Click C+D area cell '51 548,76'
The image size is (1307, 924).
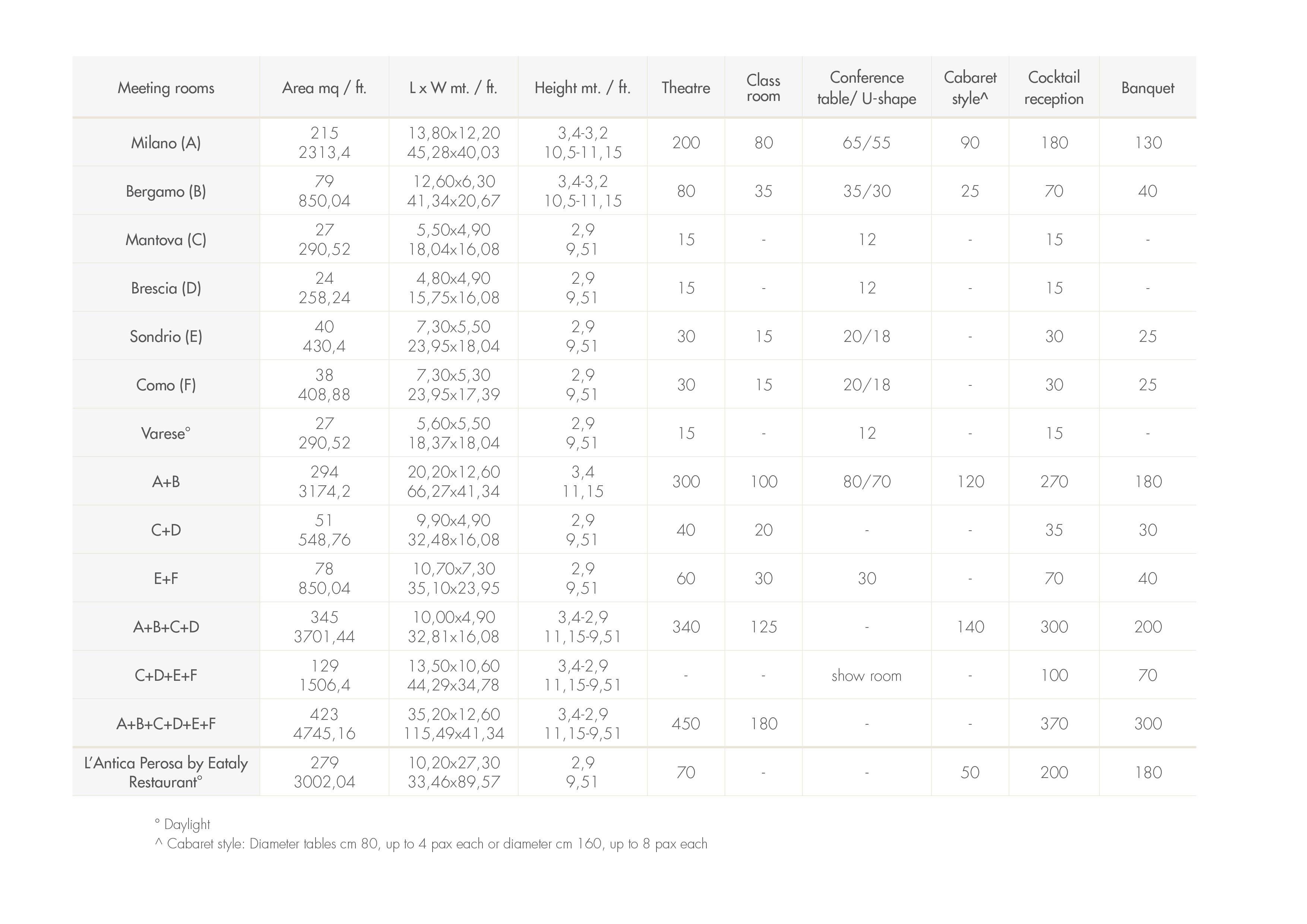(x=324, y=530)
